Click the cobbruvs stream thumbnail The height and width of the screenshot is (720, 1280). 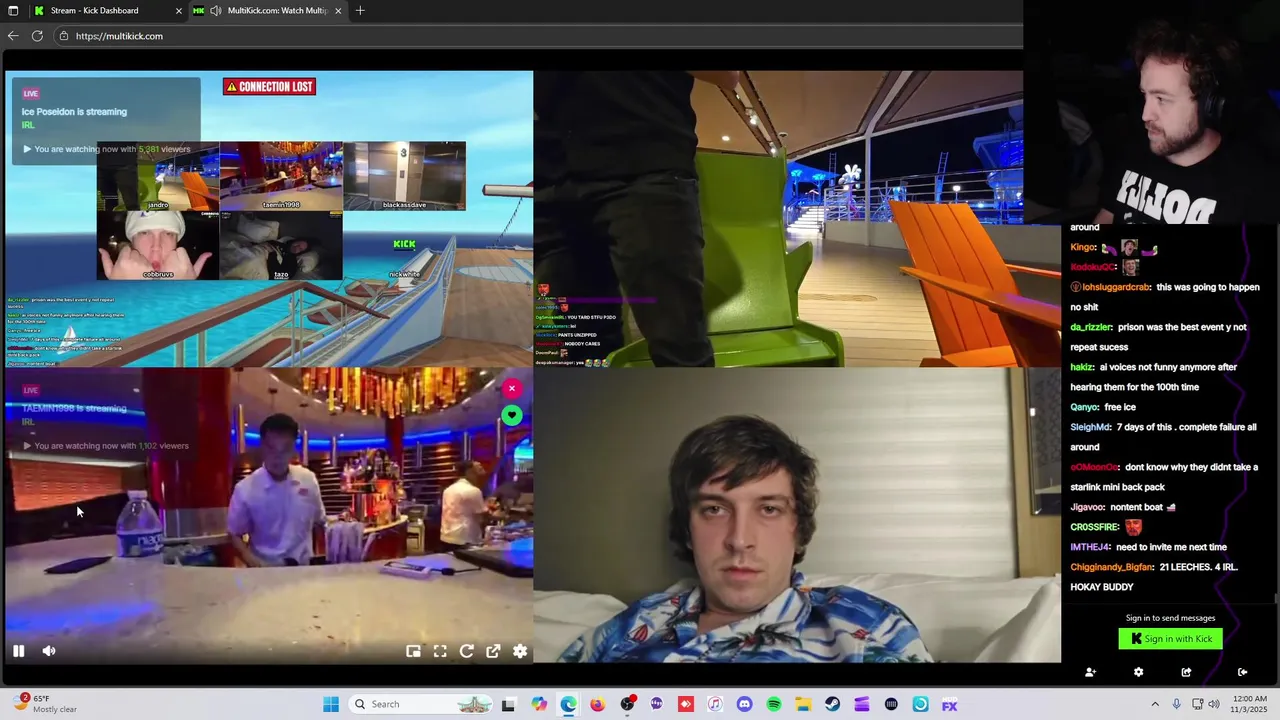158,245
